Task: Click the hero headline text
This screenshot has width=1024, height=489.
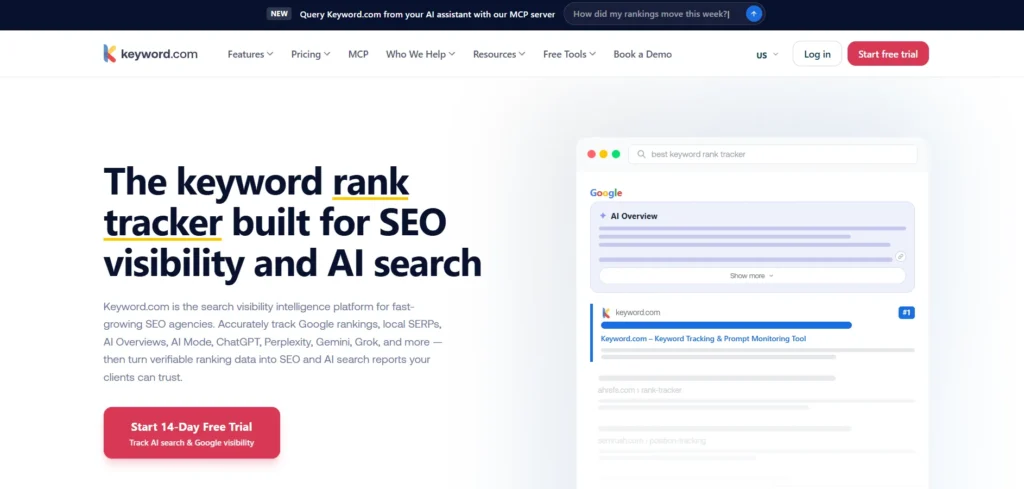Action: (293, 222)
